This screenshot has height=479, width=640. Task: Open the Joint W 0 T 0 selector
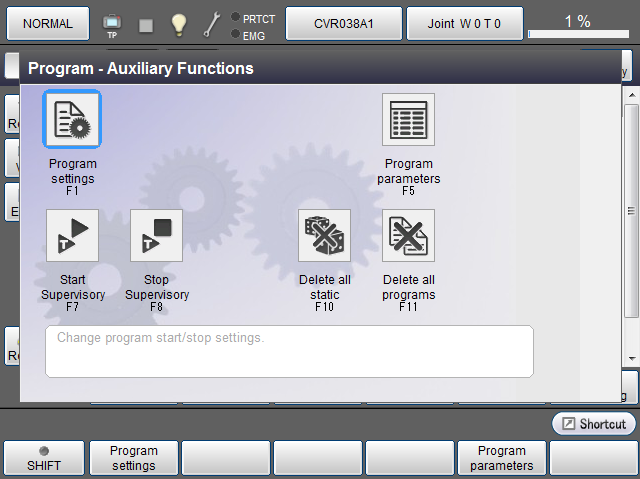tap(464, 23)
